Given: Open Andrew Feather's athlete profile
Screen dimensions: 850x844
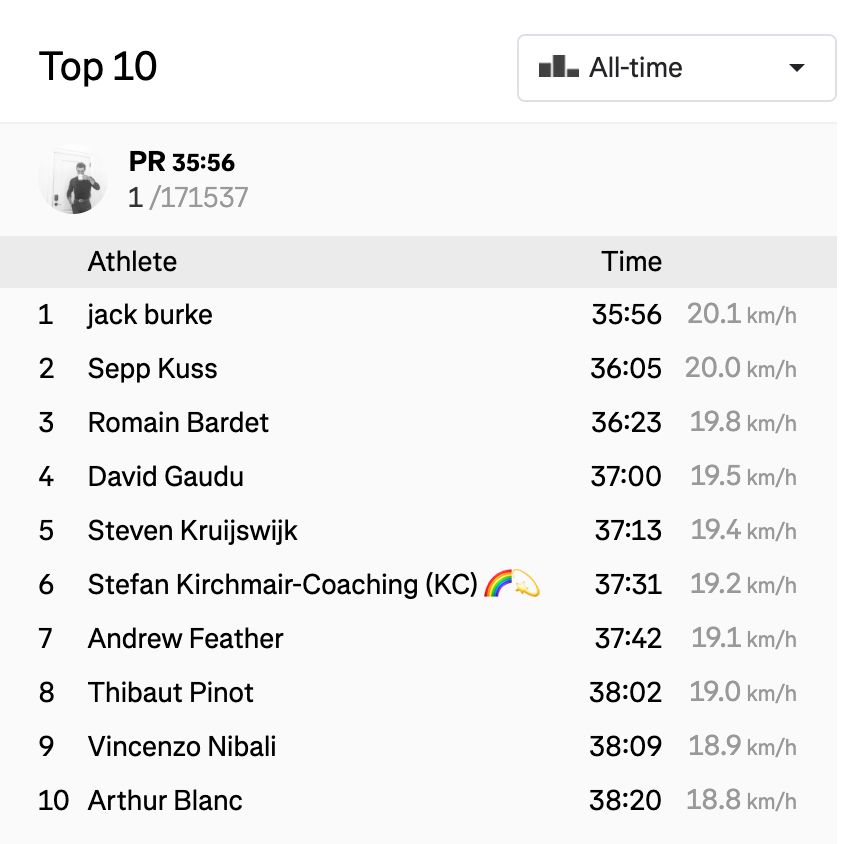Looking at the screenshot, I should point(185,638).
